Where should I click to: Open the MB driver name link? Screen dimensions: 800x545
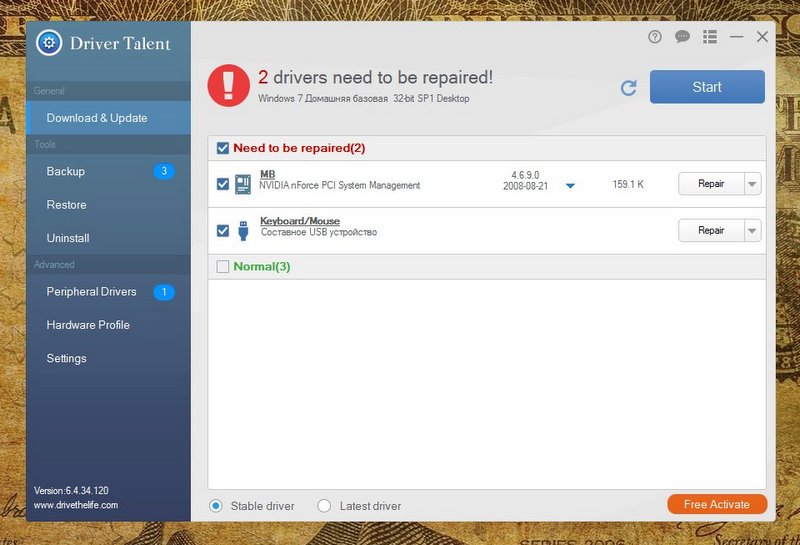(x=267, y=175)
